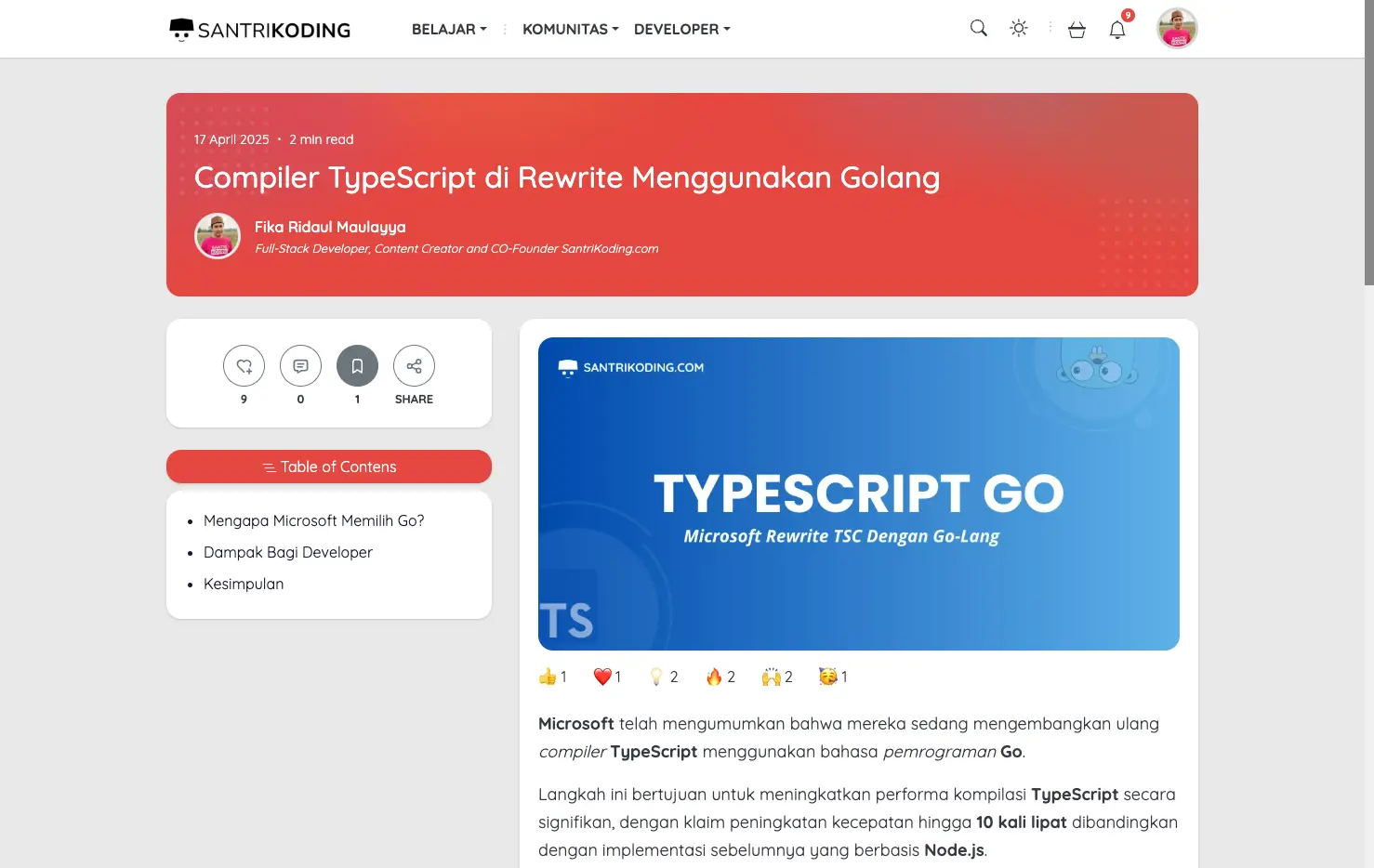React with raised hands emoji
Image resolution: width=1374 pixels, height=868 pixels.
point(771,677)
